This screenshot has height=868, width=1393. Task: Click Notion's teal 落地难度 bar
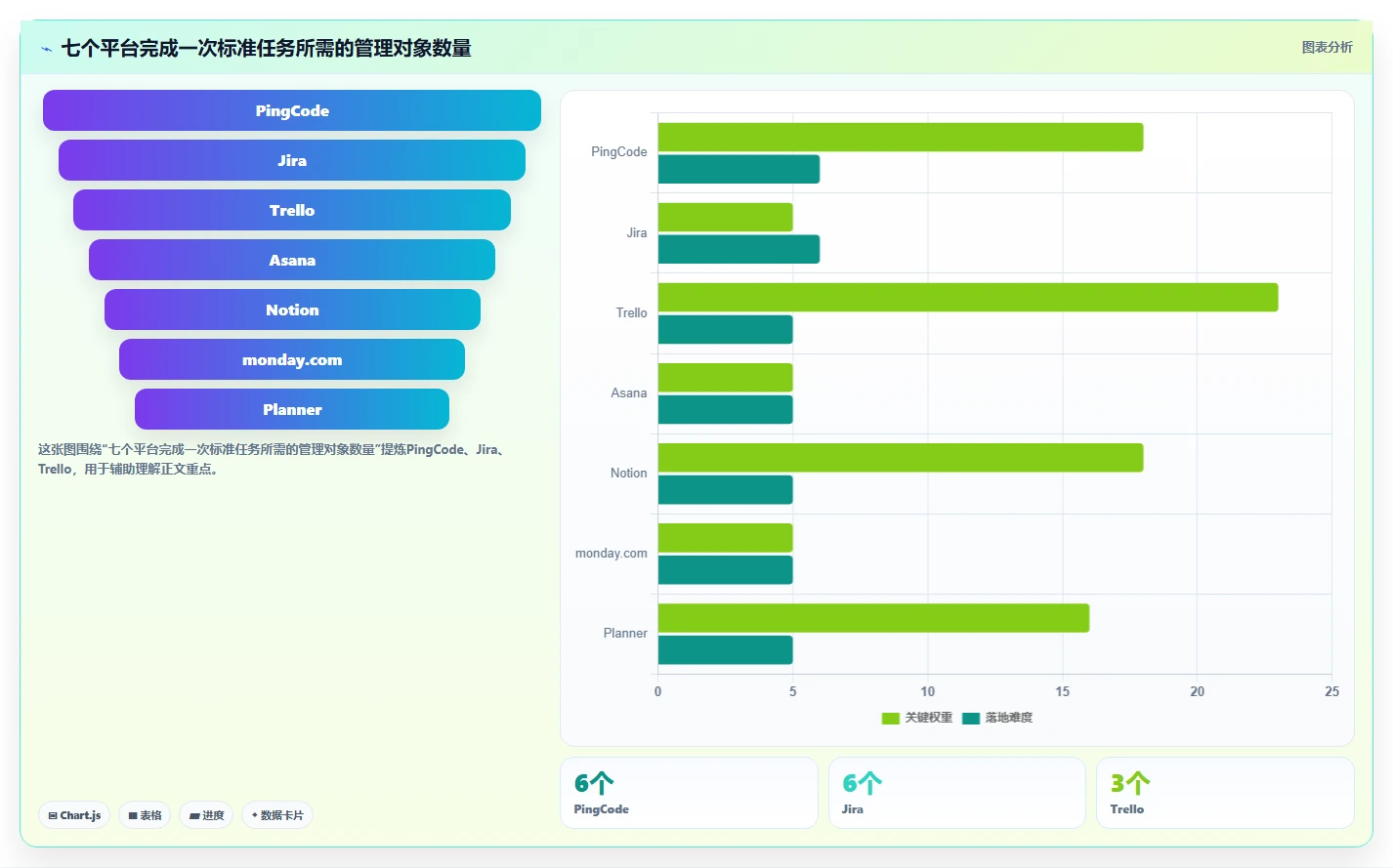(x=725, y=489)
